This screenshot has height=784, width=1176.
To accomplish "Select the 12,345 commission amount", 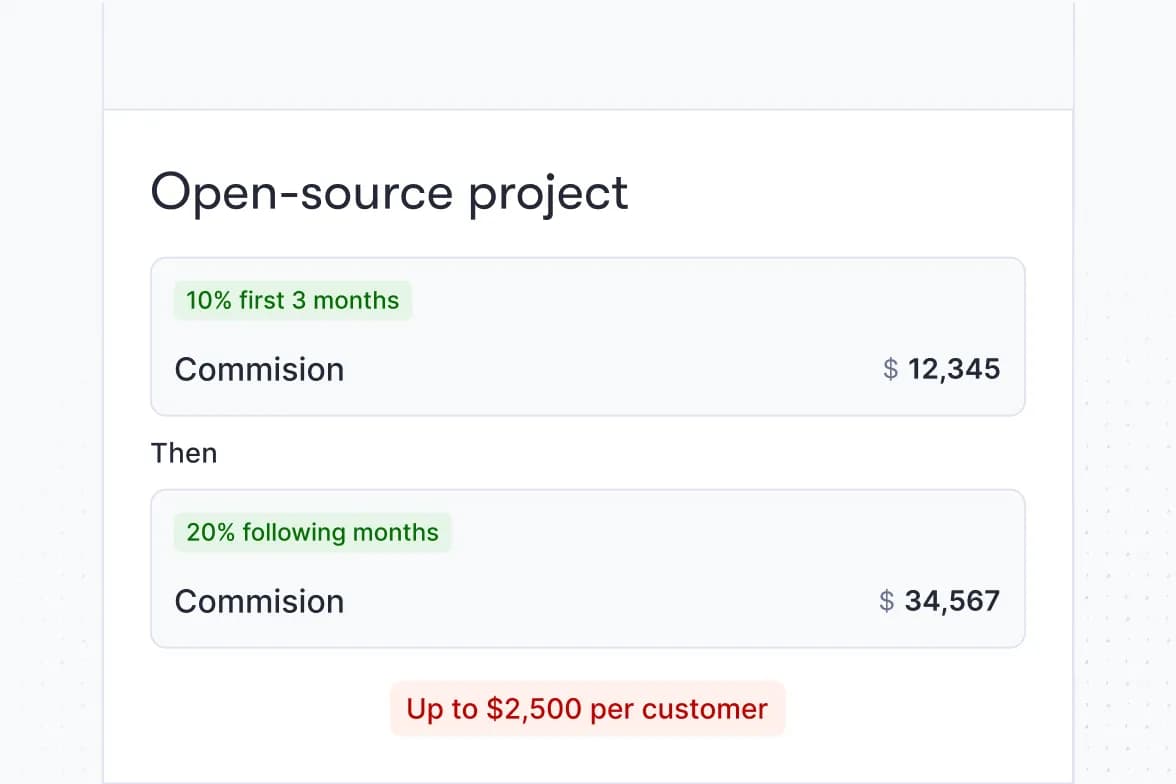I will (x=954, y=369).
